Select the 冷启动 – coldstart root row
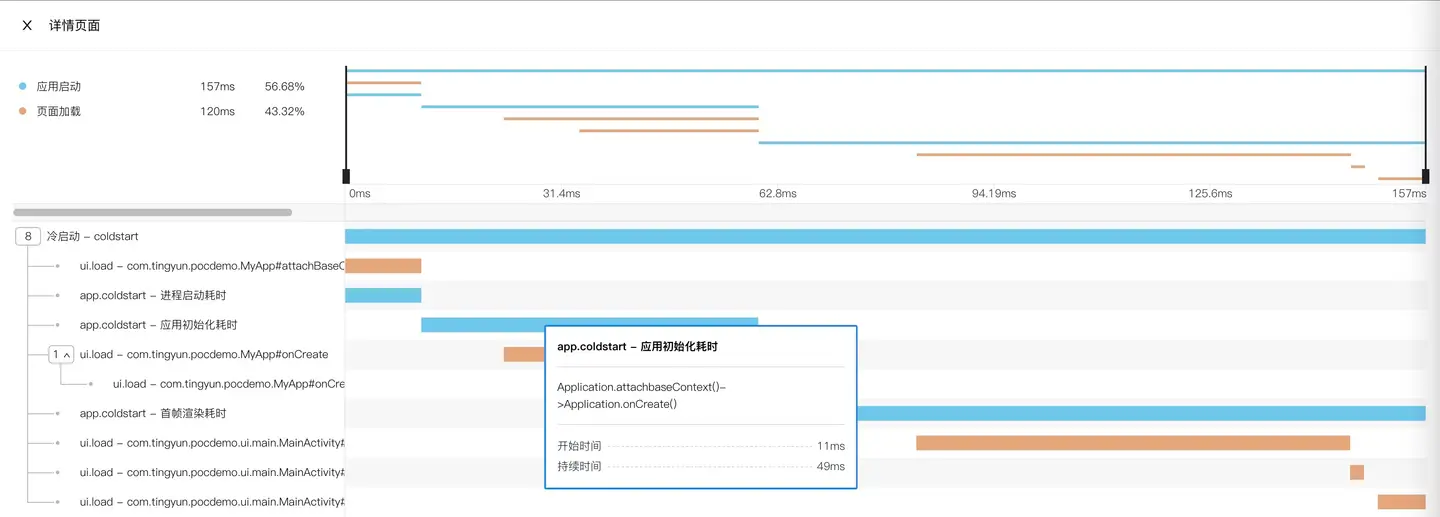The width and height of the screenshot is (1440, 517). coord(92,237)
